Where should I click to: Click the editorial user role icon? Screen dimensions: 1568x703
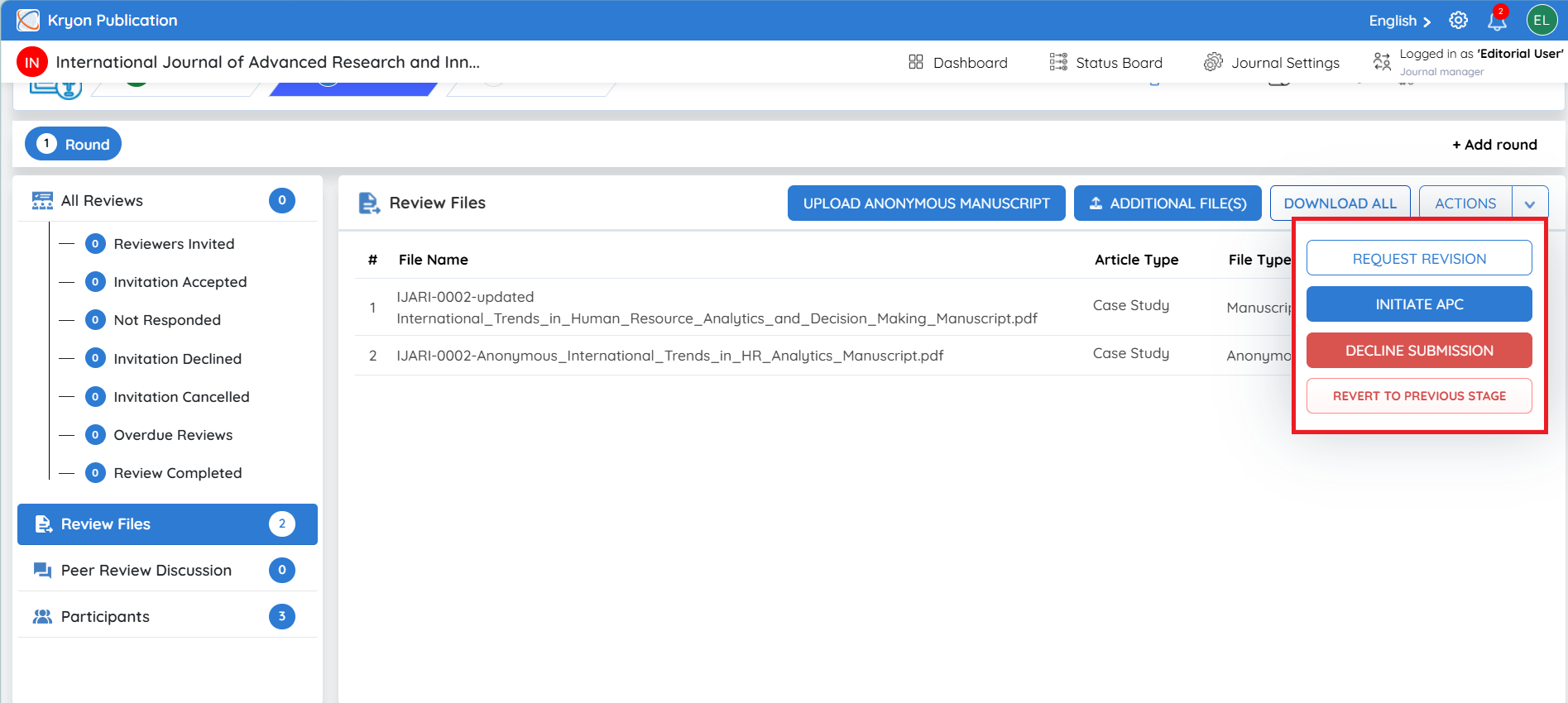pos(1382,62)
